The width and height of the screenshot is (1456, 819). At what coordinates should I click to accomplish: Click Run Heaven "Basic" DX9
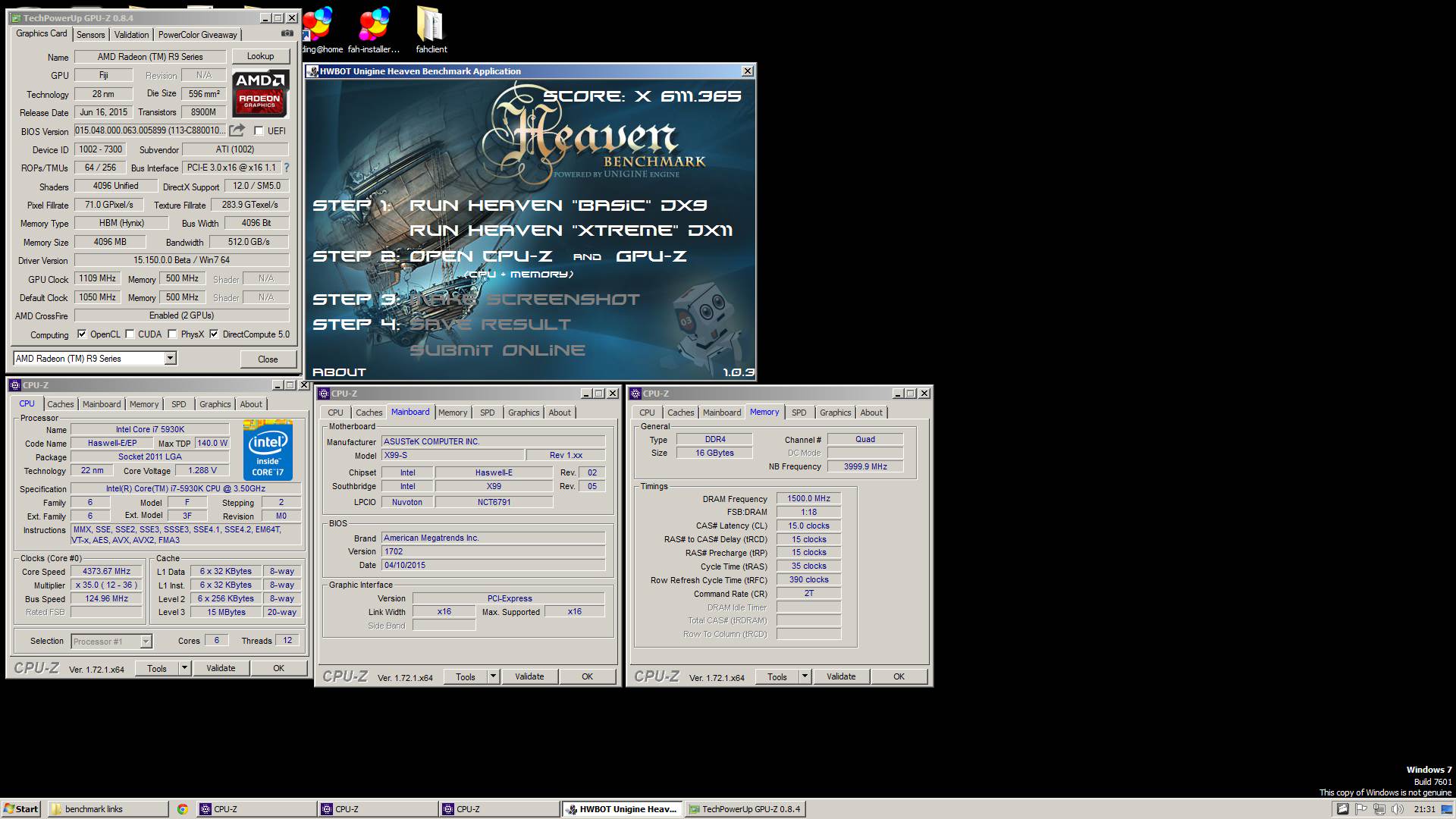[x=558, y=206]
